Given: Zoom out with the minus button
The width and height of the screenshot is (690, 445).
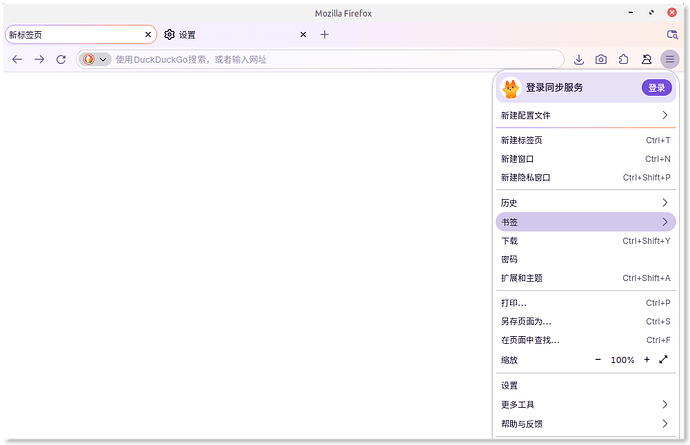Looking at the screenshot, I should 598,360.
